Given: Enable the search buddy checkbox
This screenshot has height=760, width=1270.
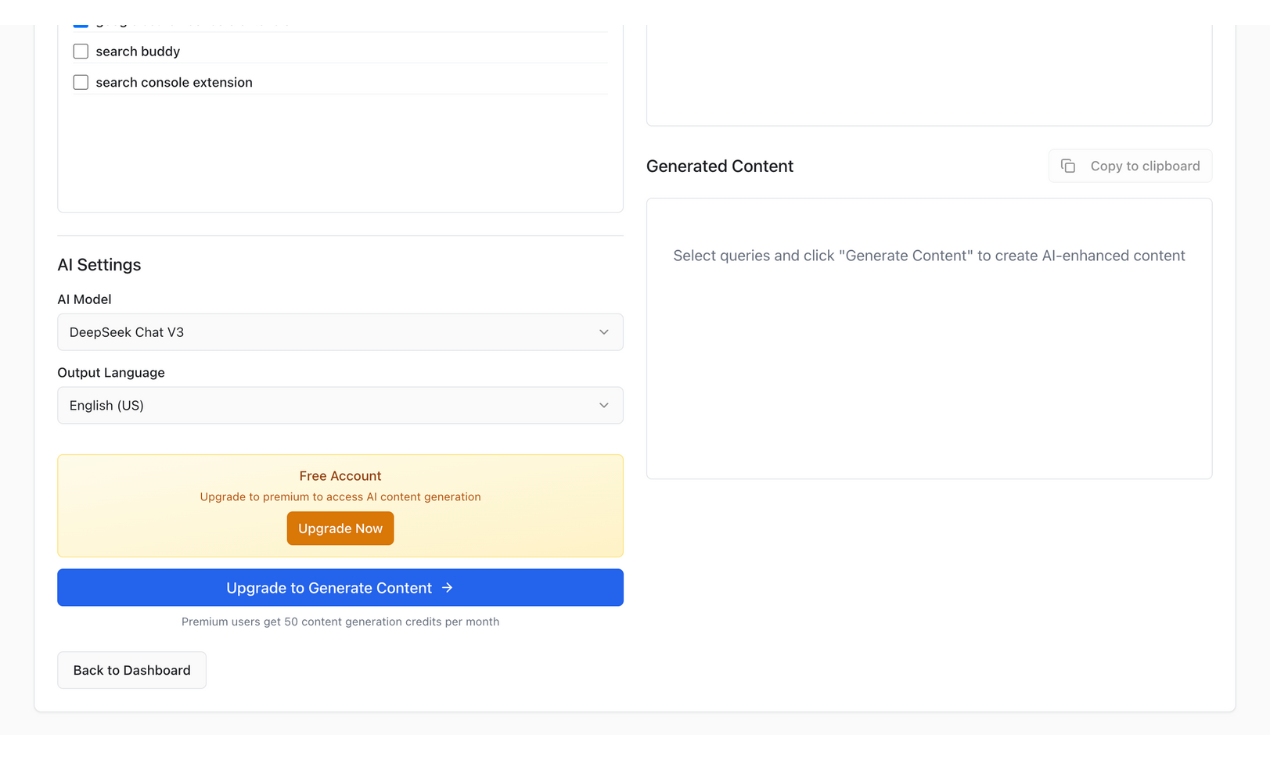Looking at the screenshot, I should click(81, 51).
